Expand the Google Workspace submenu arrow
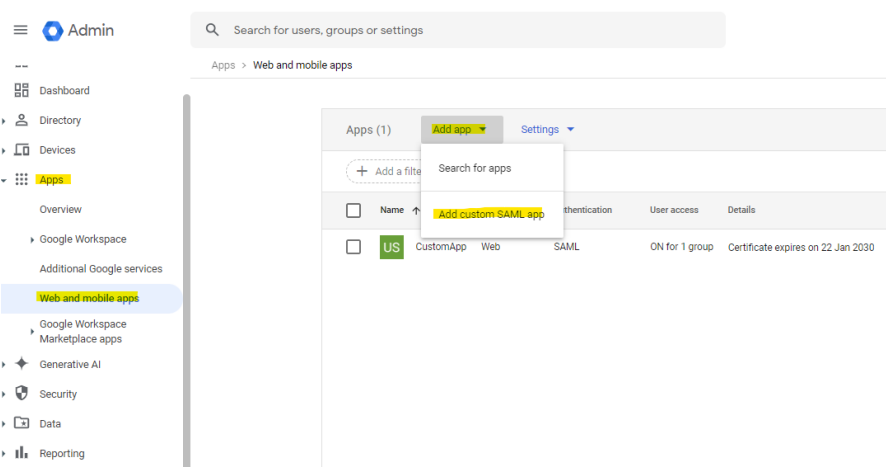Viewport: 886px width, 474px height. point(32,240)
